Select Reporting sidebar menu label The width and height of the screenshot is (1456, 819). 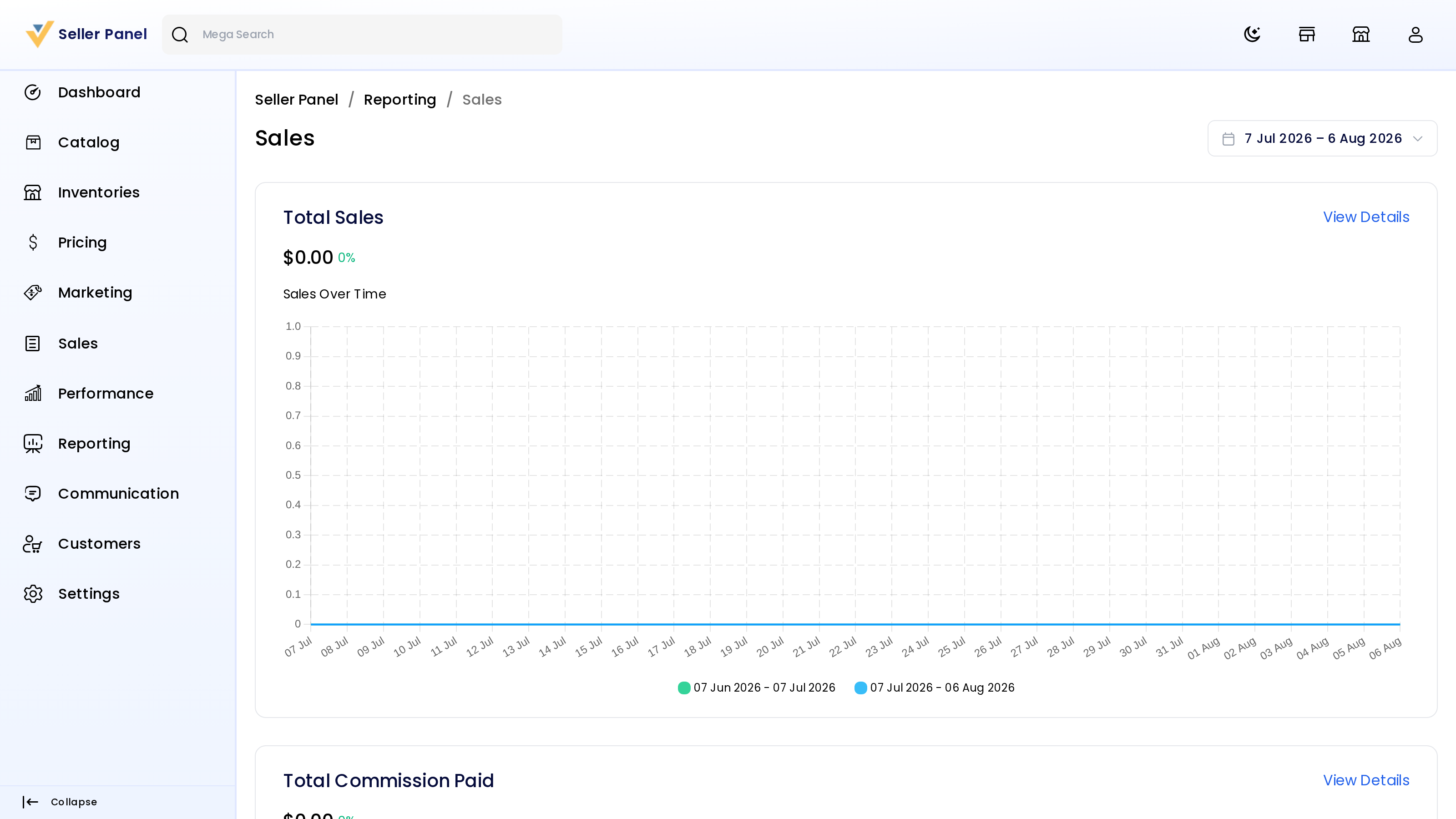coord(94,444)
